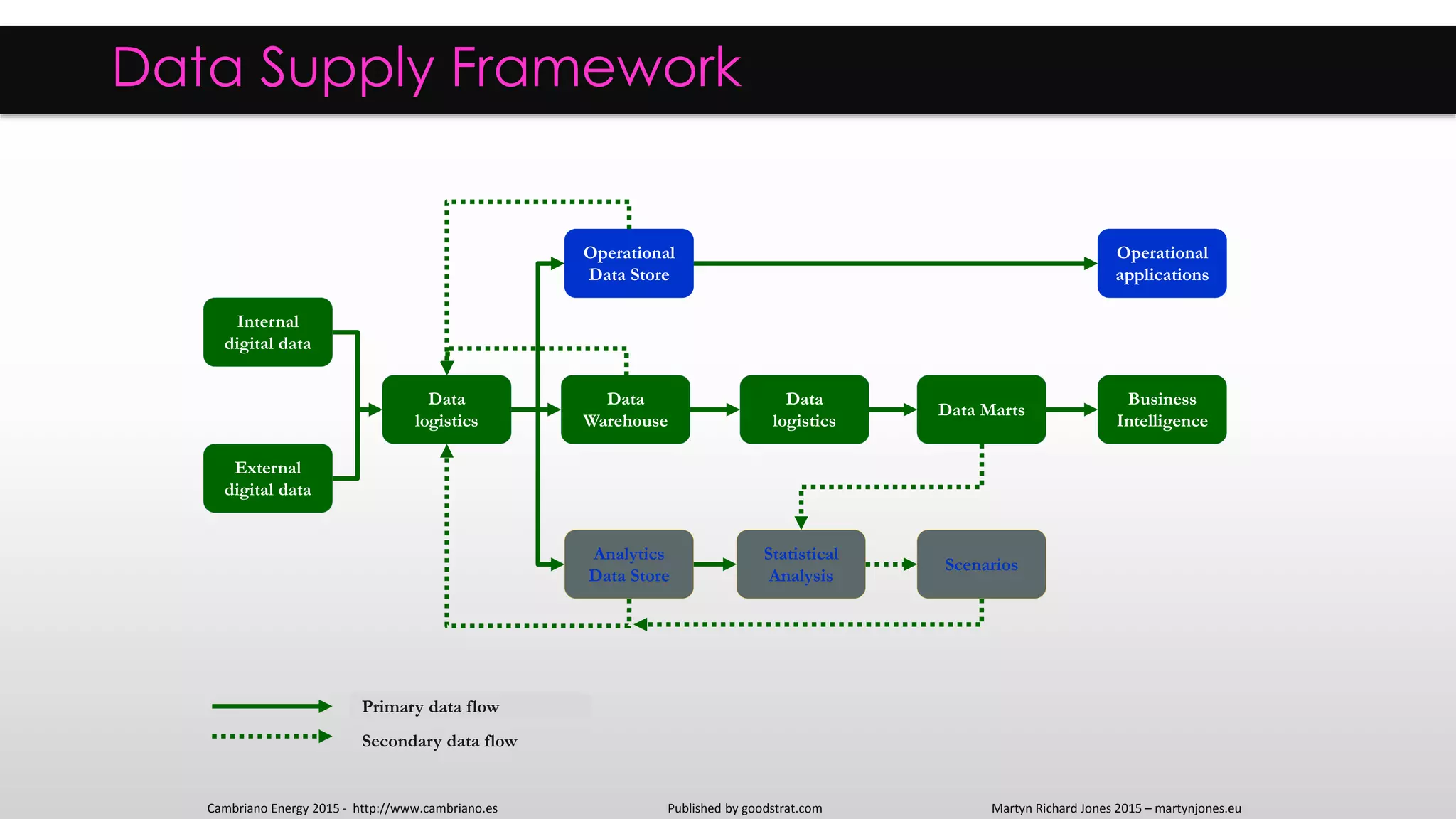Select the Statistical Analysis box

(x=801, y=564)
